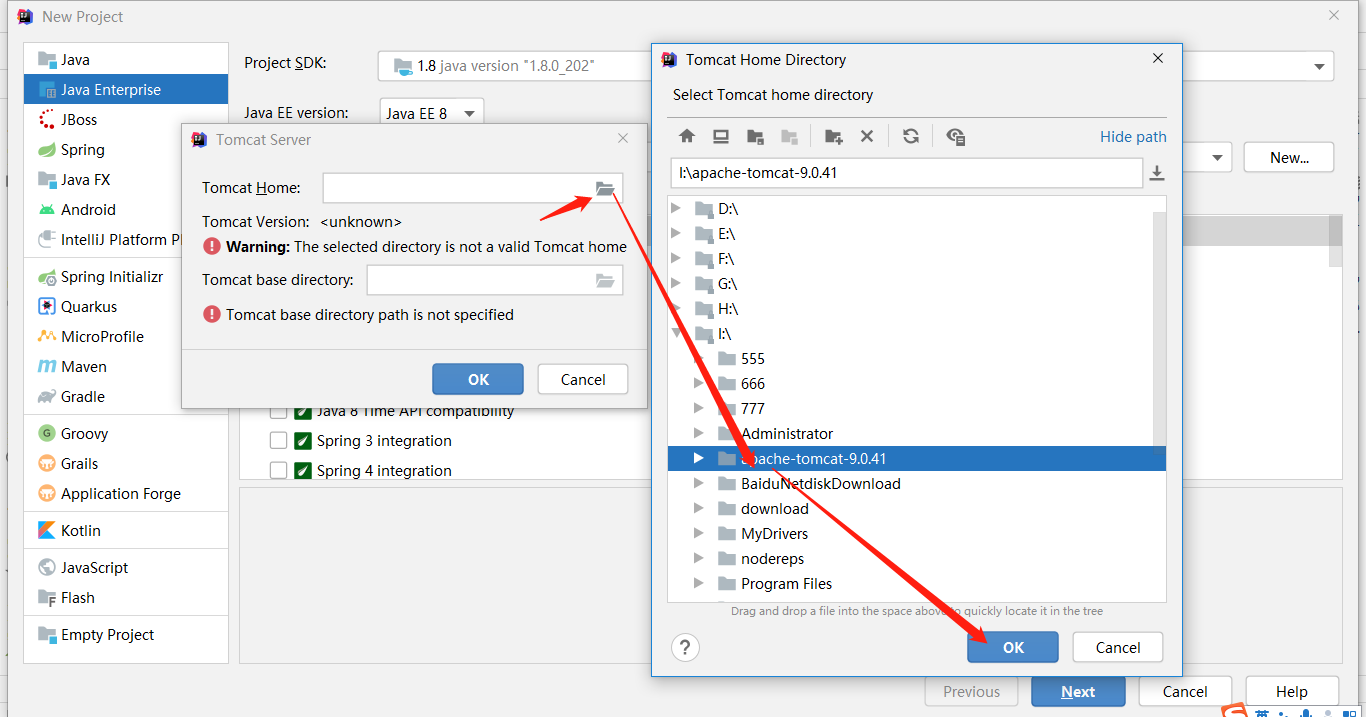Screen dimensions: 1366x717
Task: Click the Tomcat base directory field
Action: pos(480,280)
